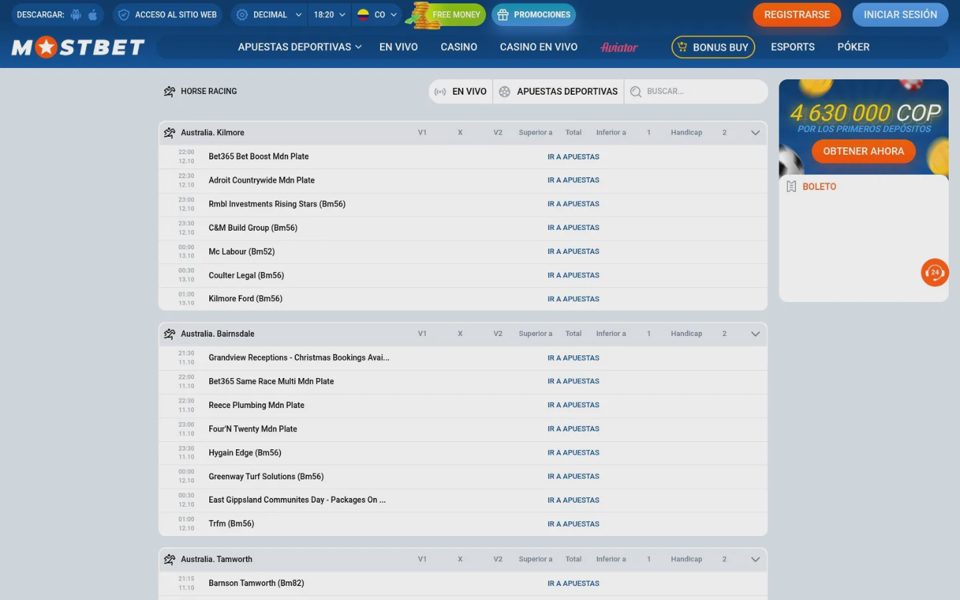This screenshot has width=960, height=600.
Task: Click the Boleto ticket icon
Action: pos(791,187)
